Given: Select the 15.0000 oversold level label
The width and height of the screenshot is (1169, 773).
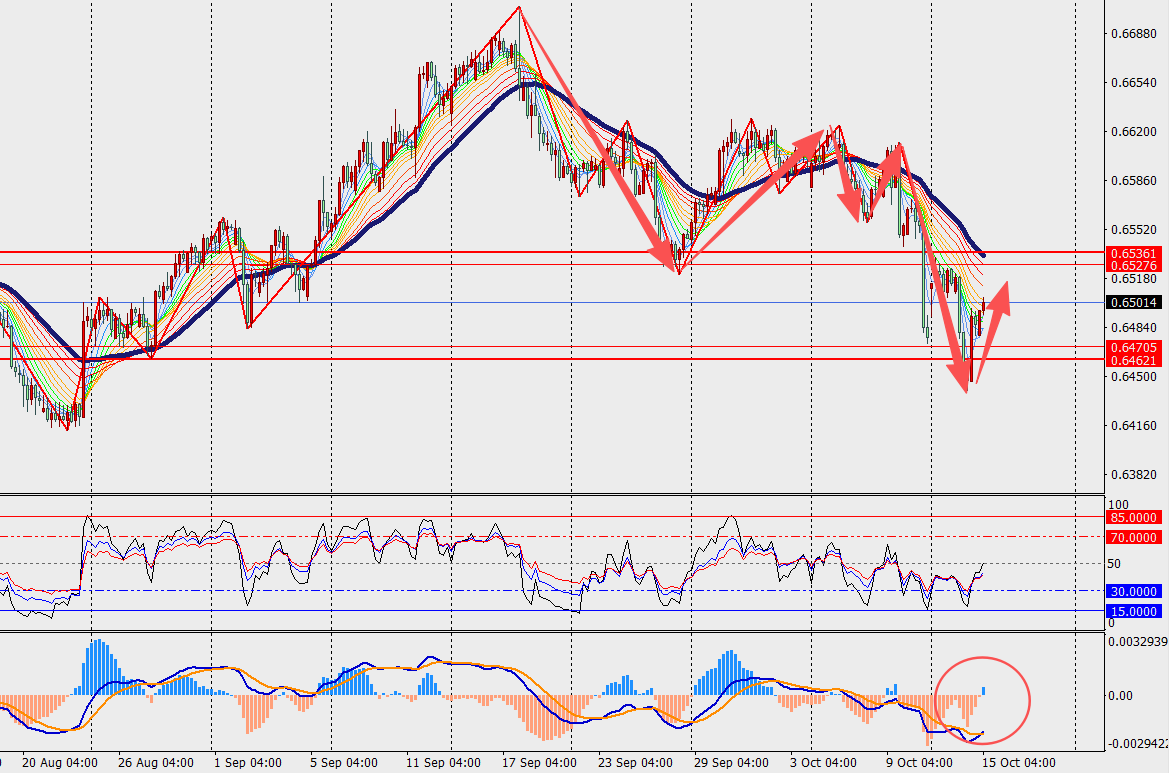Looking at the screenshot, I should tap(1134, 611).
